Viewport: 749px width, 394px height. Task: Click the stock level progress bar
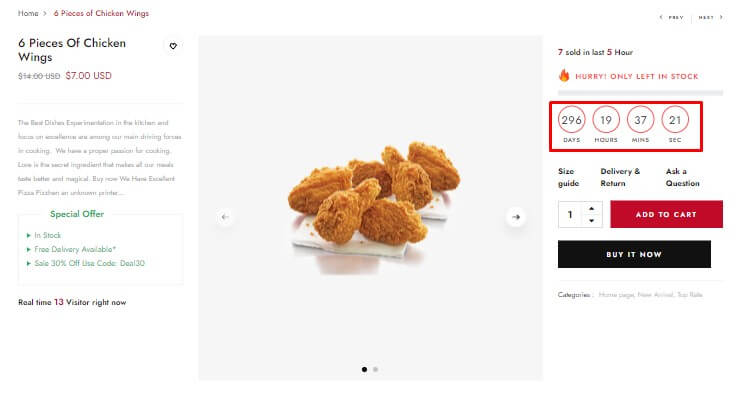click(640, 93)
